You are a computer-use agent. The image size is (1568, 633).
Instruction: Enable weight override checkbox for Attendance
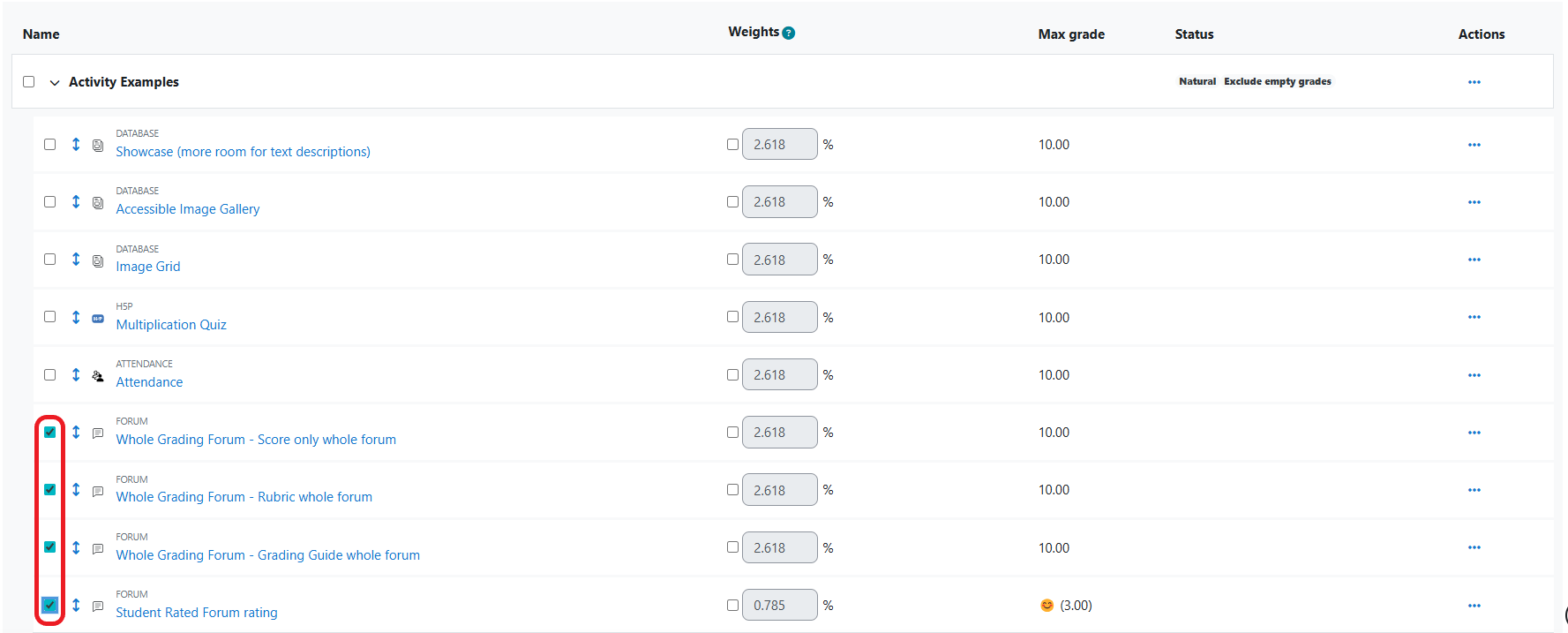coord(732,374)
